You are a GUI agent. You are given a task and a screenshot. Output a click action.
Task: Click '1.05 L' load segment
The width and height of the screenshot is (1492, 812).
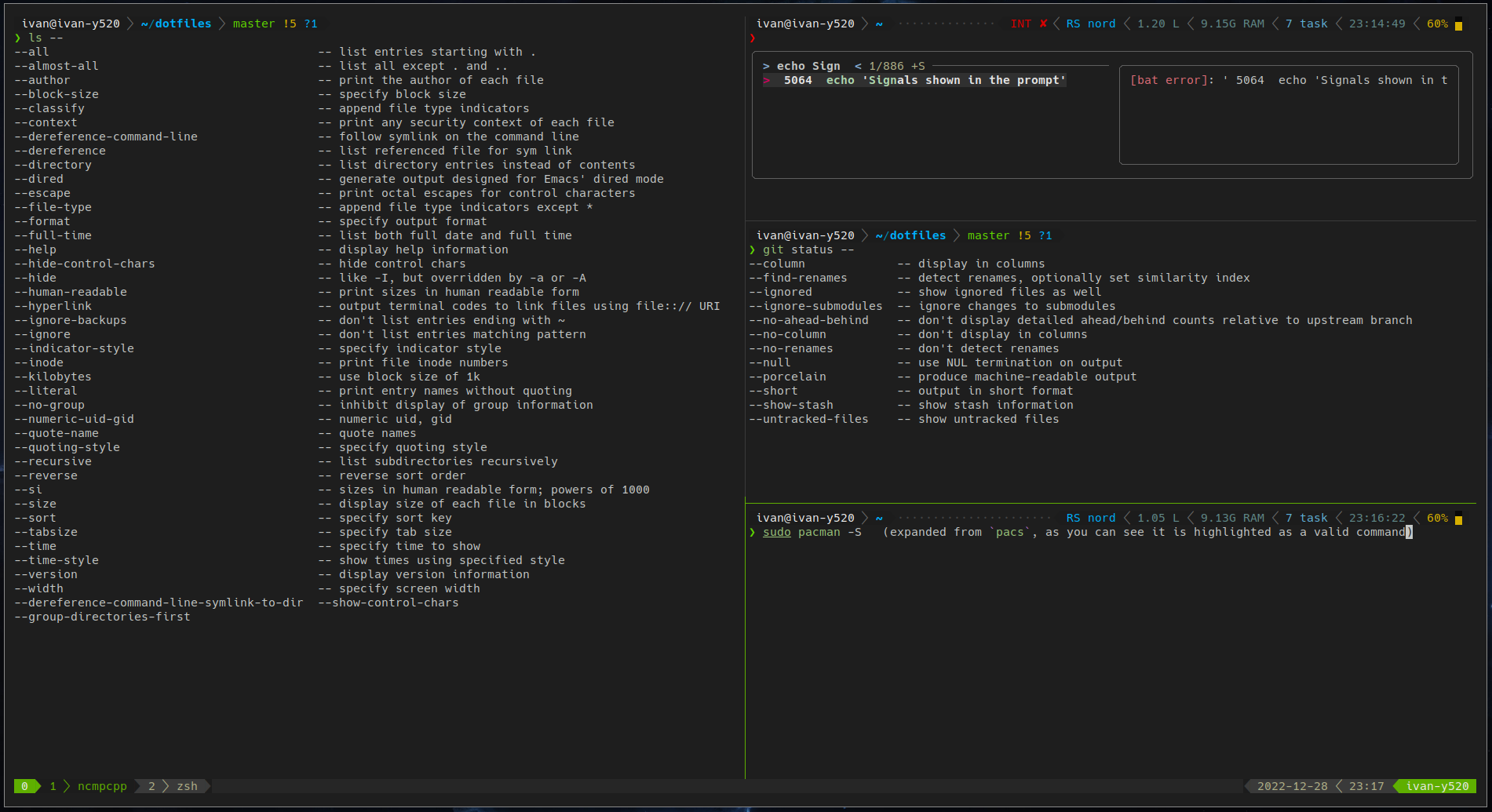coord(1158,518)
